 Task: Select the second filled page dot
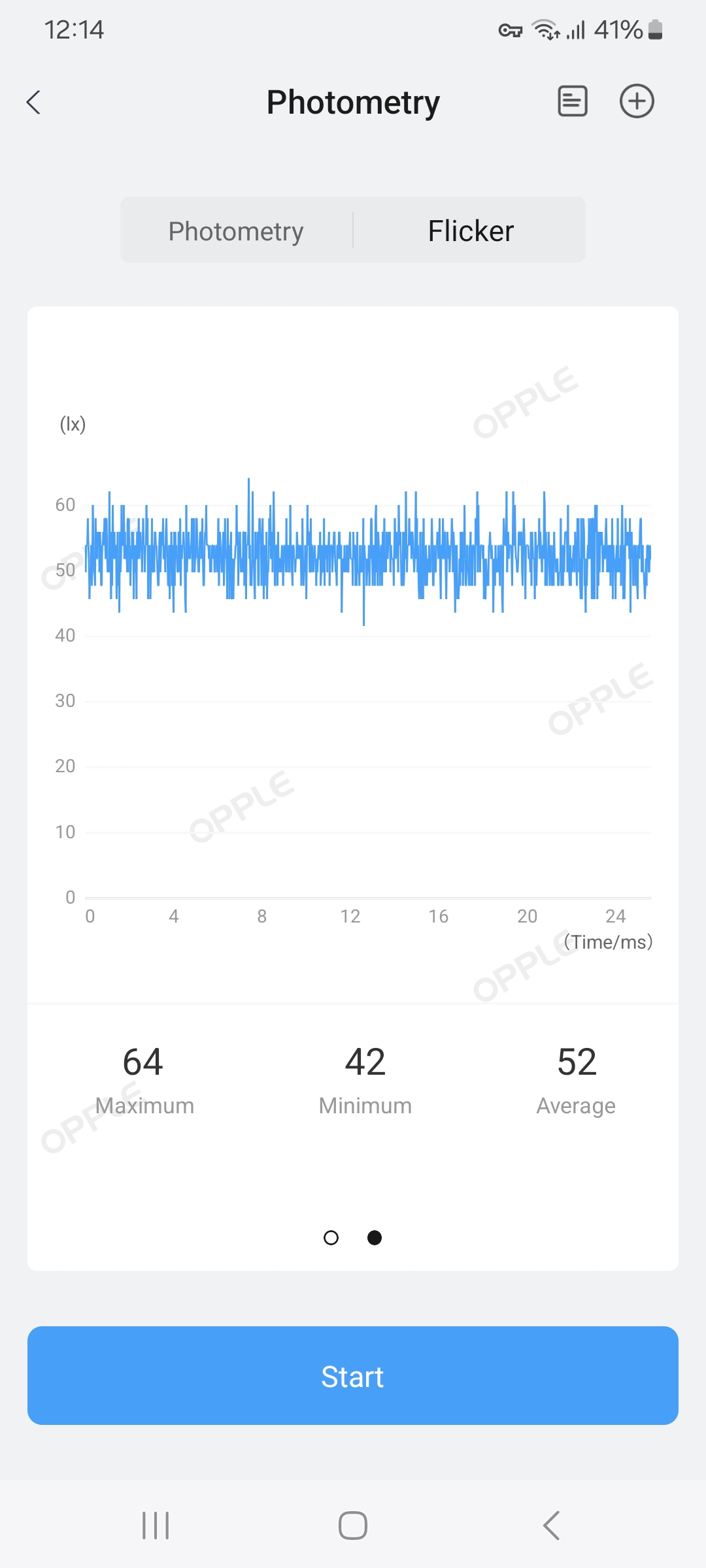(x=375, y=1238)
